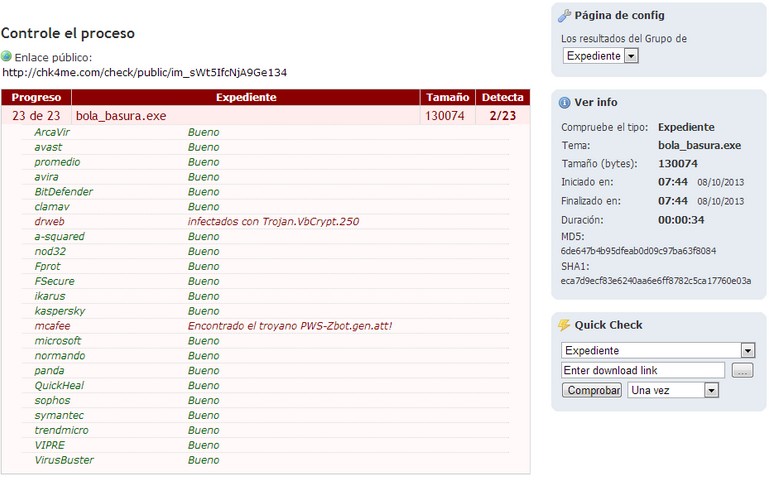Click the 23 de 23 progress cell
Image resolution: width=769 pixels, height=482 pixels.
click(36, 116)
